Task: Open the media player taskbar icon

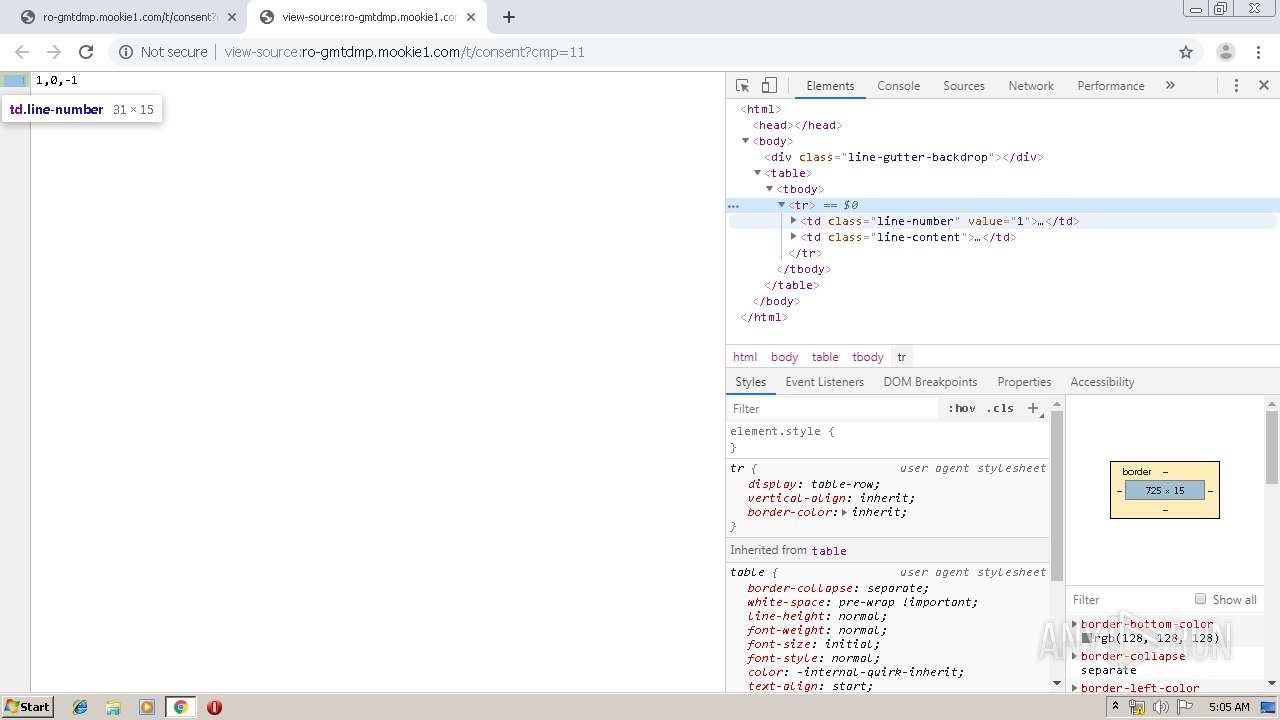Action: click(147, 707)
